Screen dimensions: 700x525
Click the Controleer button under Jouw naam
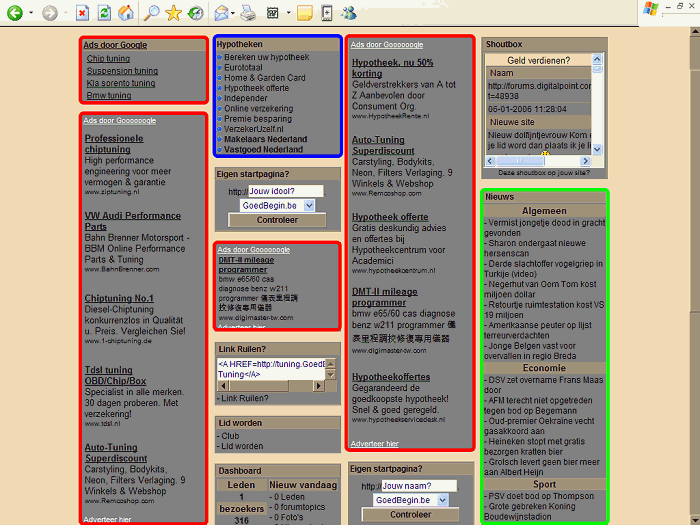coord(411,515)
